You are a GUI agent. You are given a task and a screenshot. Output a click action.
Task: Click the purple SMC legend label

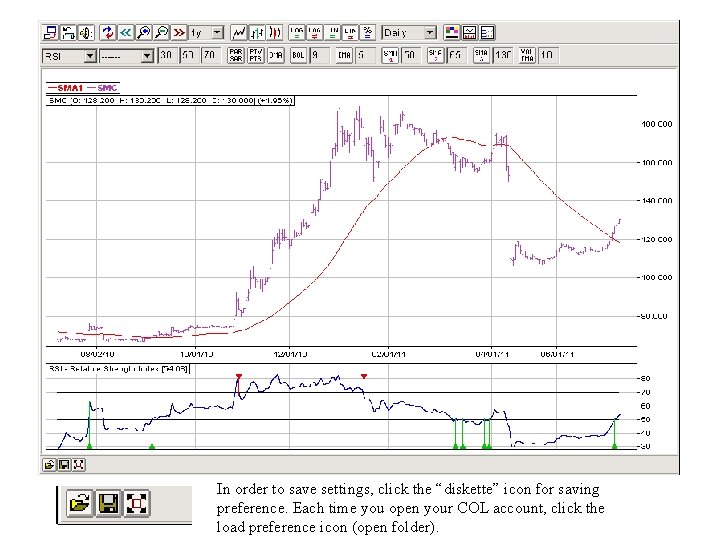(102, 87)
